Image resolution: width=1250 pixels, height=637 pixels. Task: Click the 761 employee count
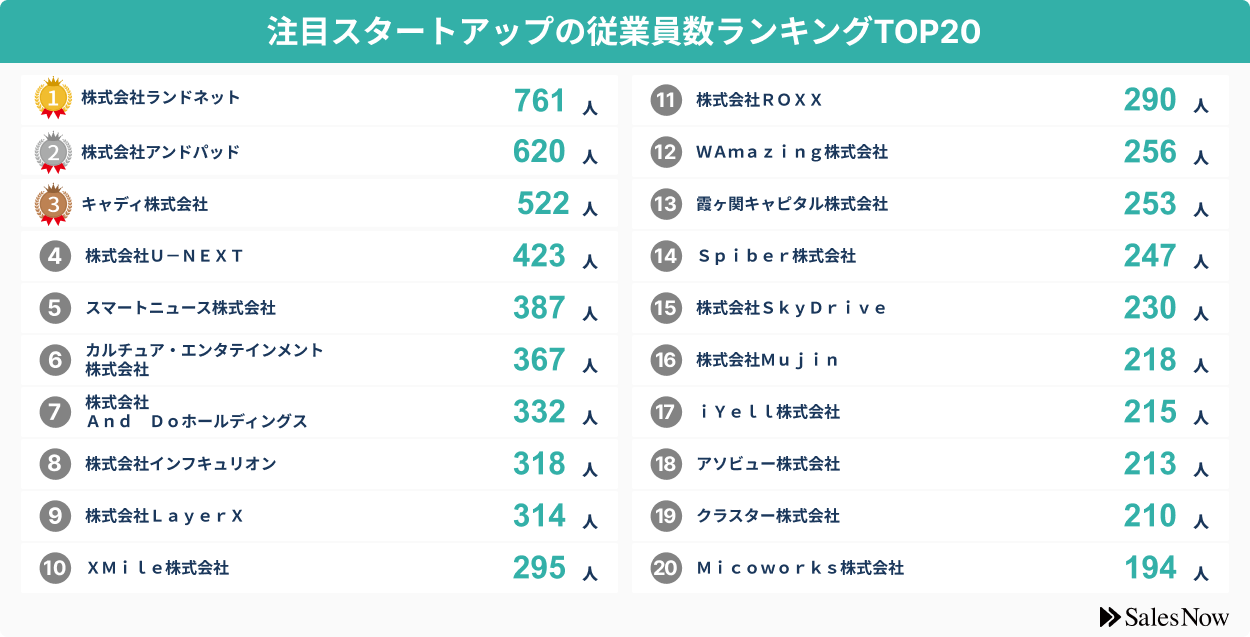pyautogui.click(x=540, y=100)
